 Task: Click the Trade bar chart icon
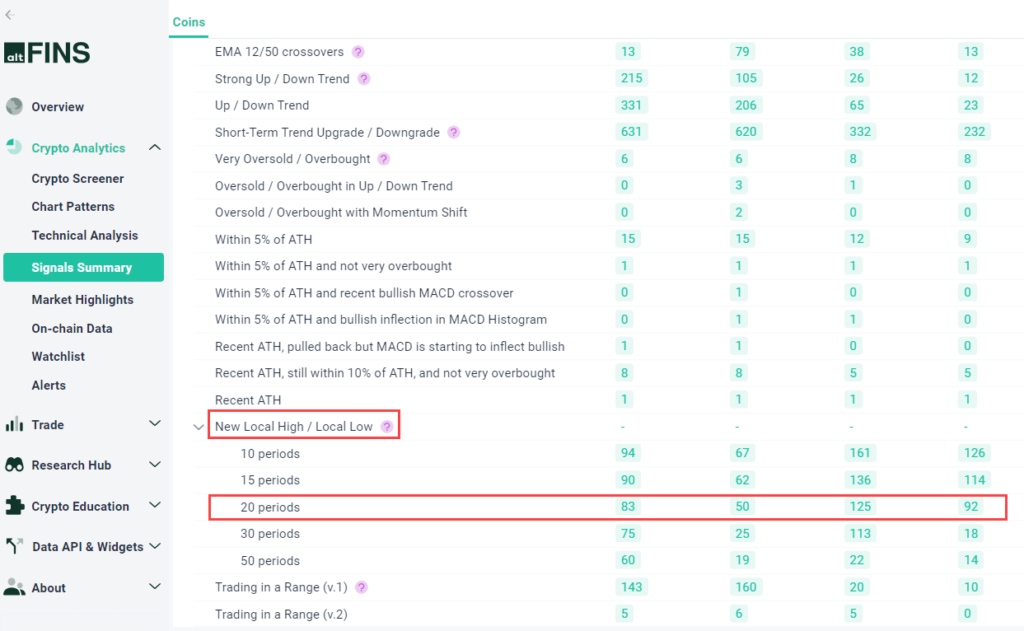[x=14, y=425]
